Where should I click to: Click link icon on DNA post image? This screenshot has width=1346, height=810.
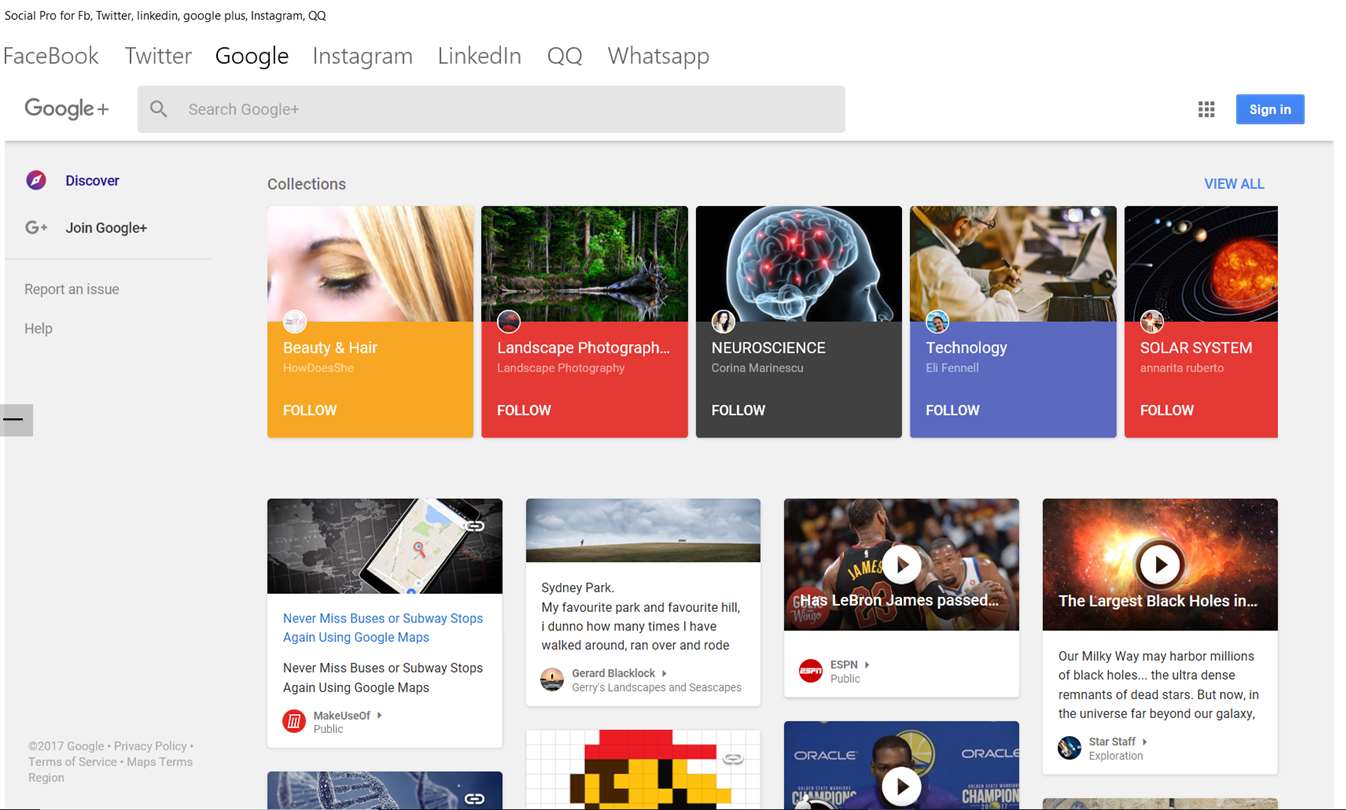coord(475,798)
